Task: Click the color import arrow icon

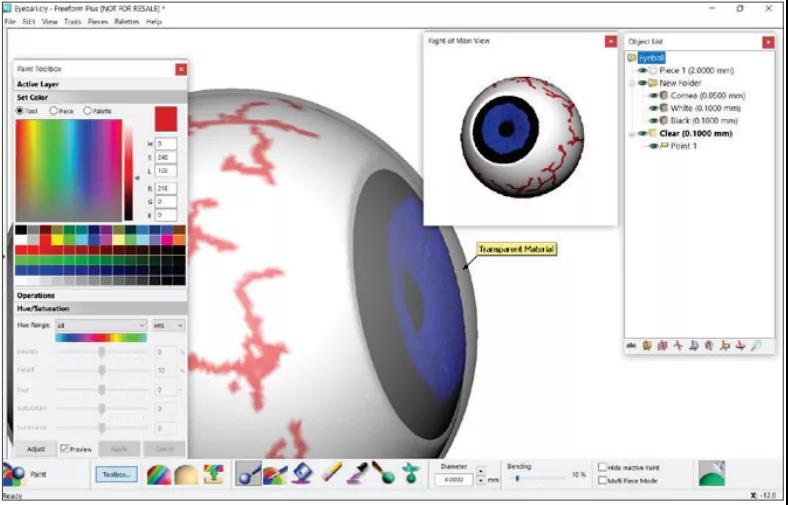Action: (x=213, y=474)
